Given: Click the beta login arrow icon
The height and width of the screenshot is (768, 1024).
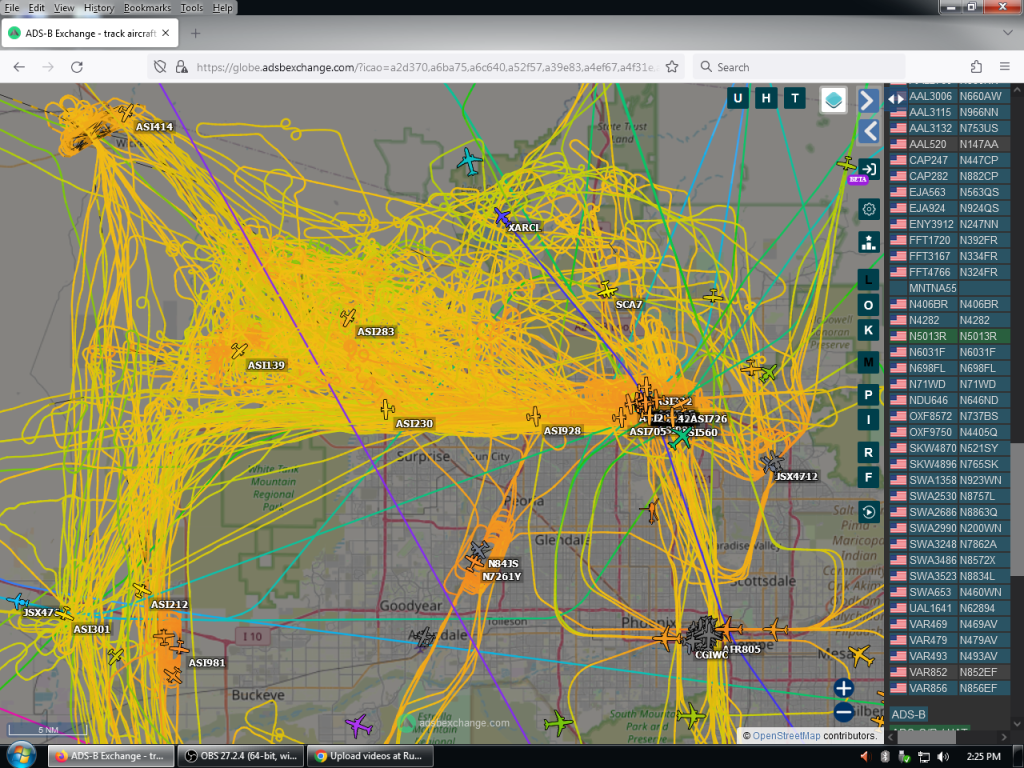Looking at the screenshot, I should [868, 169].
